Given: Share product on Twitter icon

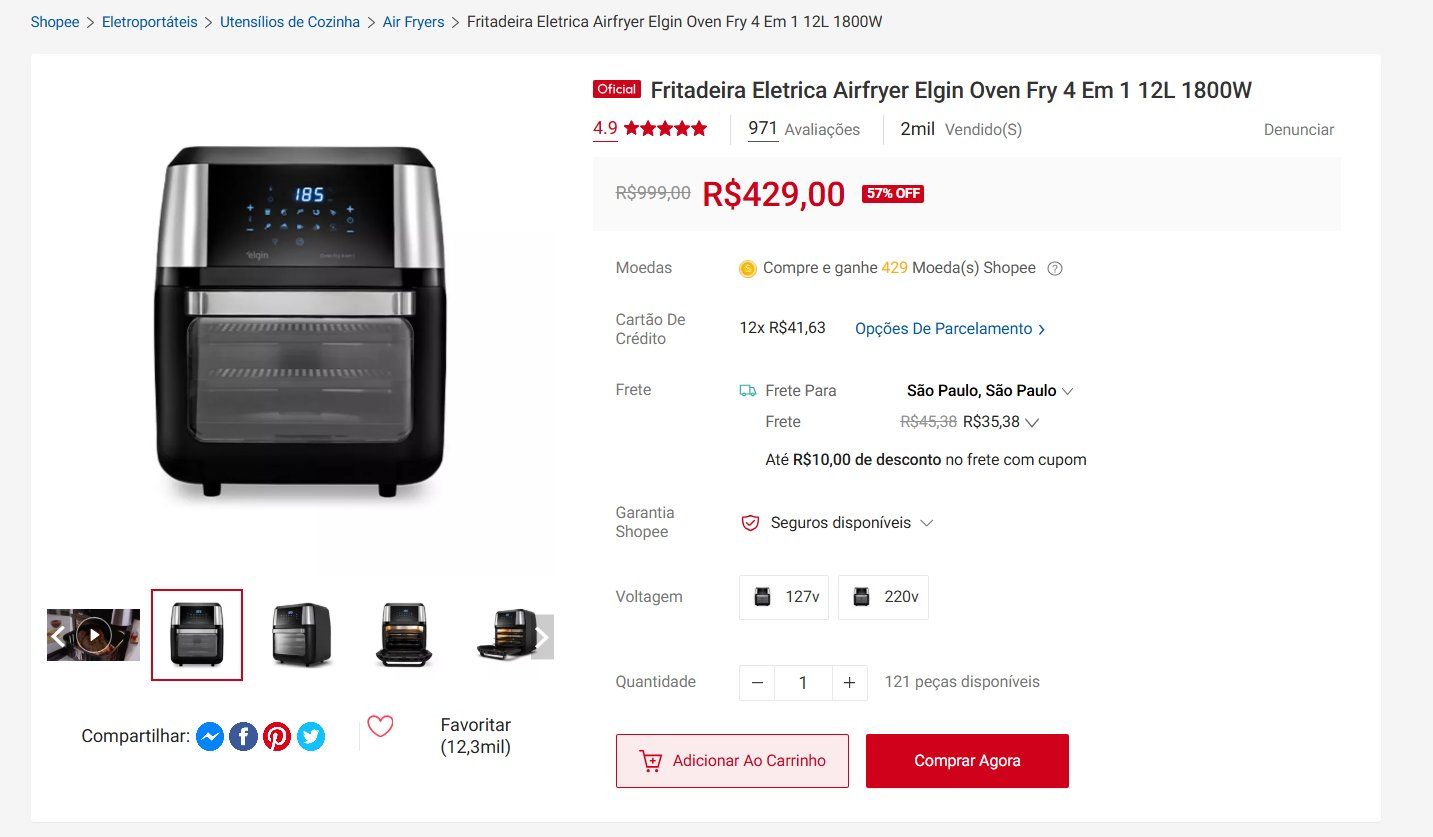Looking at the screenshot, I should (x=311, y=737).
